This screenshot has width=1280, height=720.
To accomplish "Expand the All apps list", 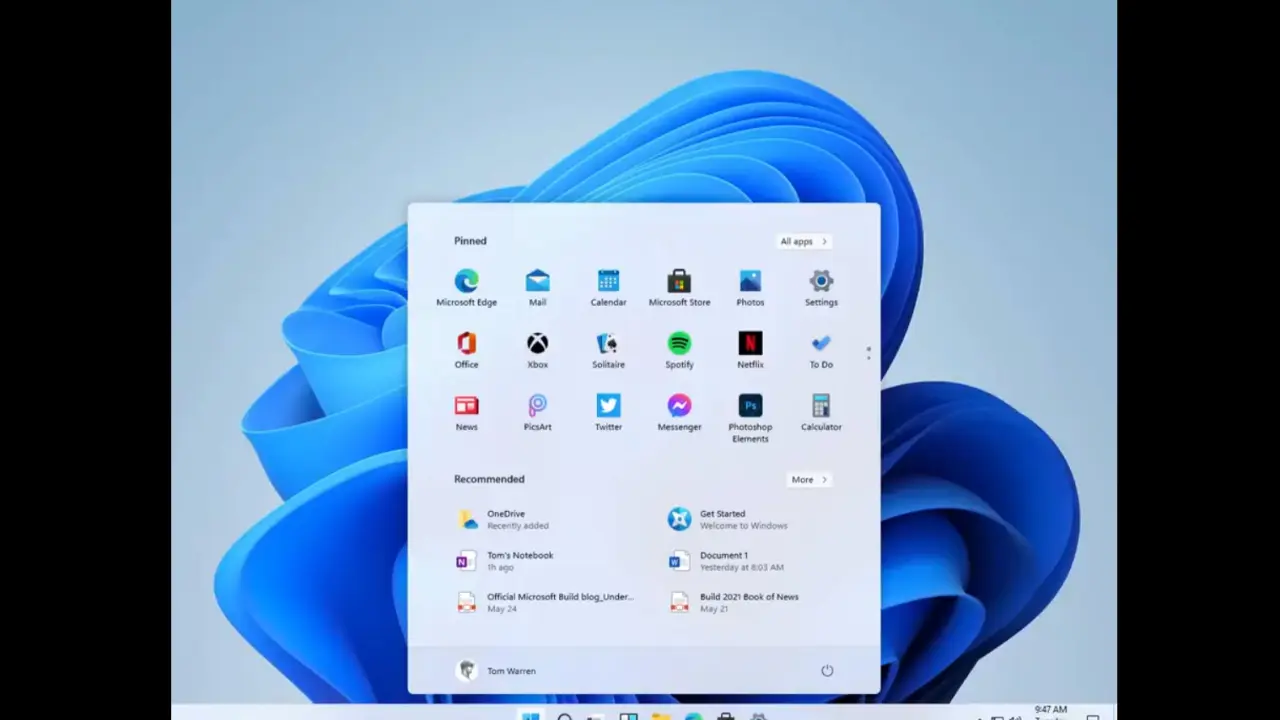I will 803,241.
